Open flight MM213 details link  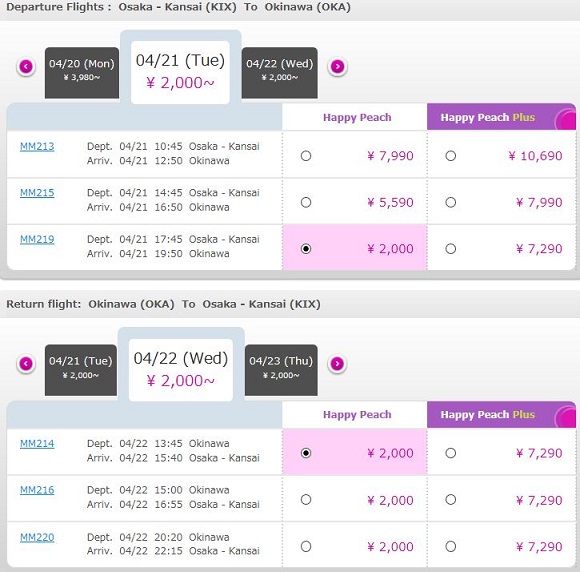[37, 147]
